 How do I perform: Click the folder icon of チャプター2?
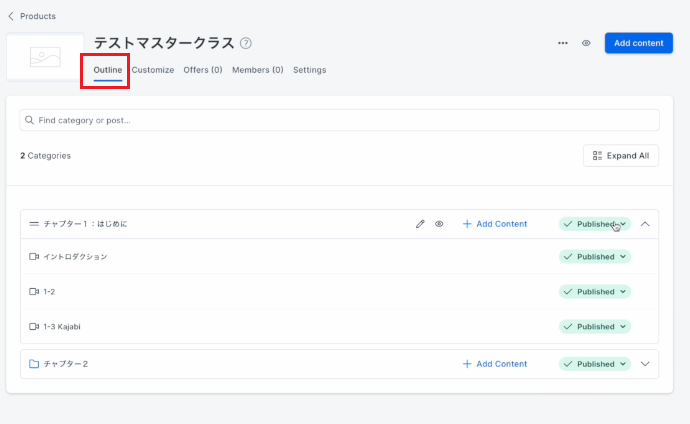point(34,364)
